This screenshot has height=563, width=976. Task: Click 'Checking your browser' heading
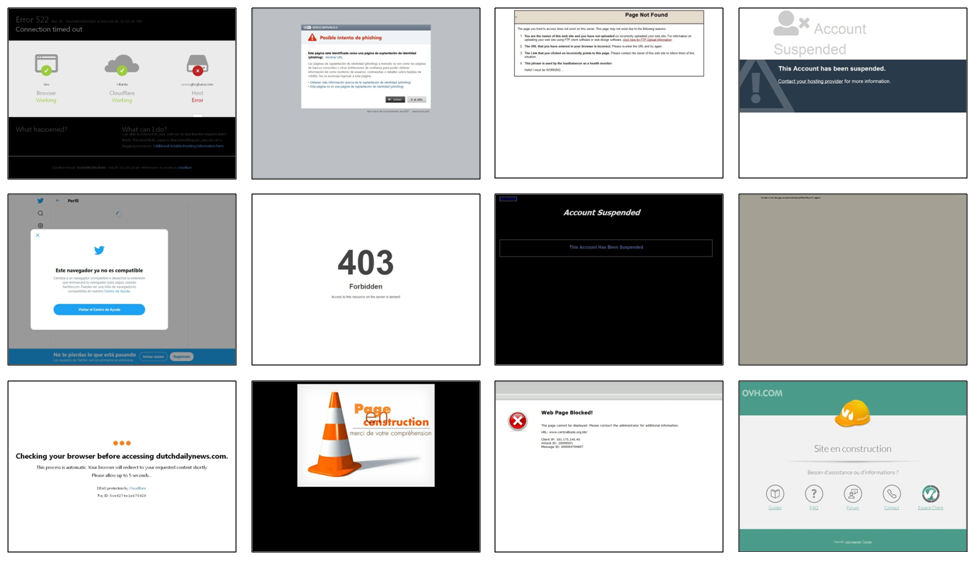[x=122, y=457]
